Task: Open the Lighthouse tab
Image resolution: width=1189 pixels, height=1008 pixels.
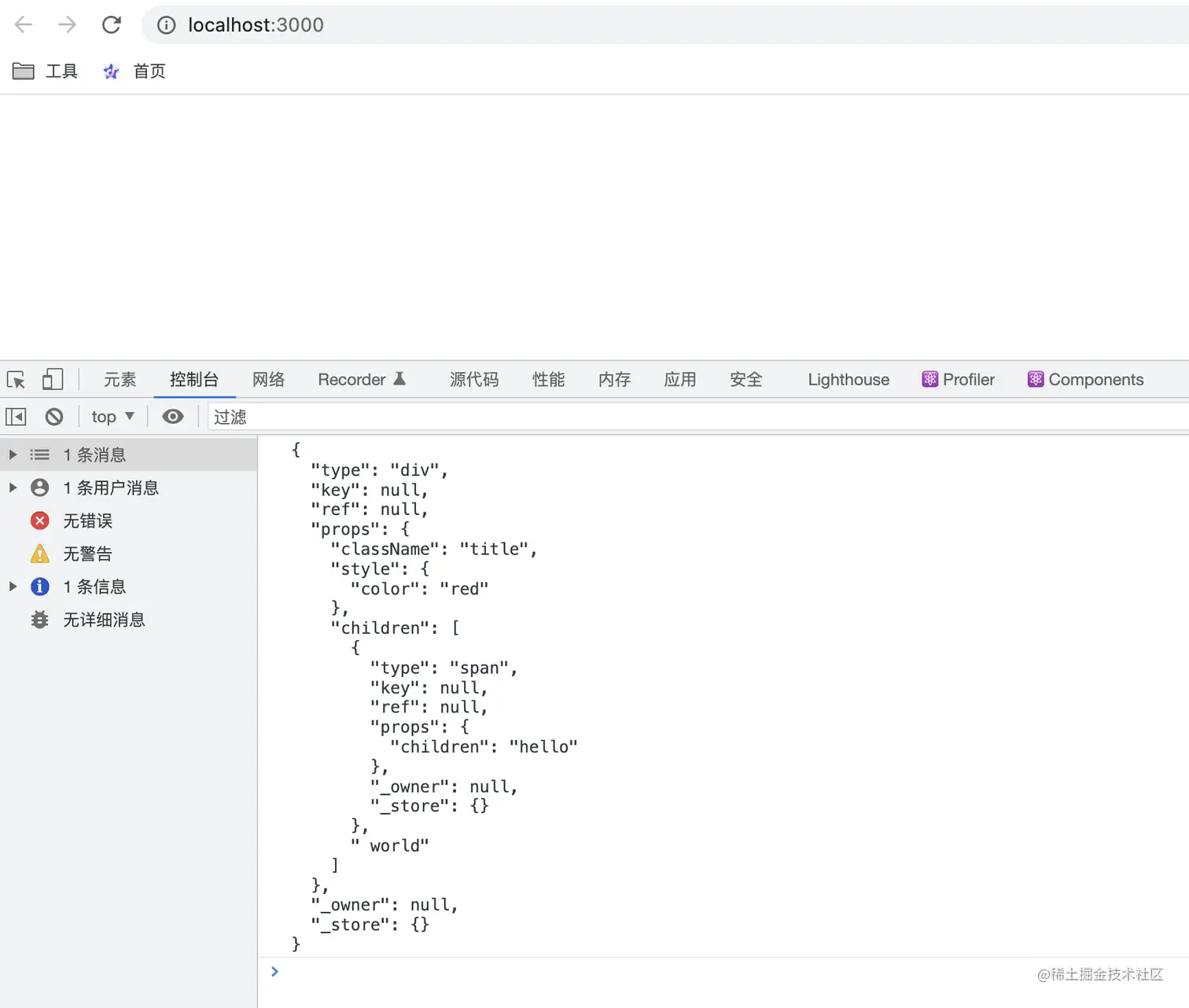Action: pos(848,380)
